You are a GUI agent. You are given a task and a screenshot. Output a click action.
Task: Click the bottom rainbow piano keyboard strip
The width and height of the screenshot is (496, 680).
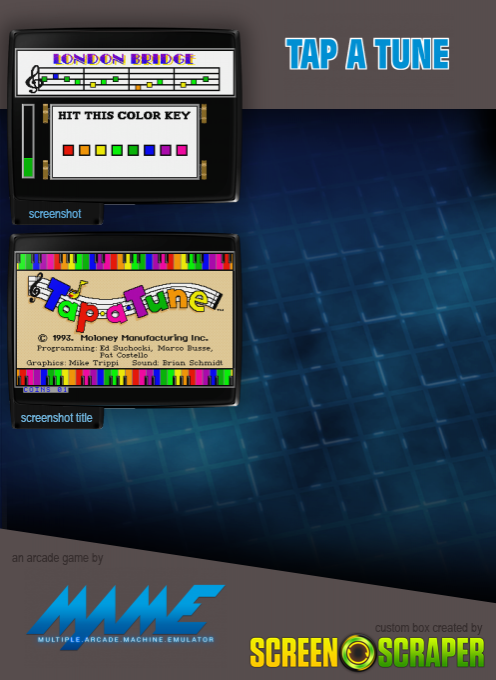tap(125, 377)
